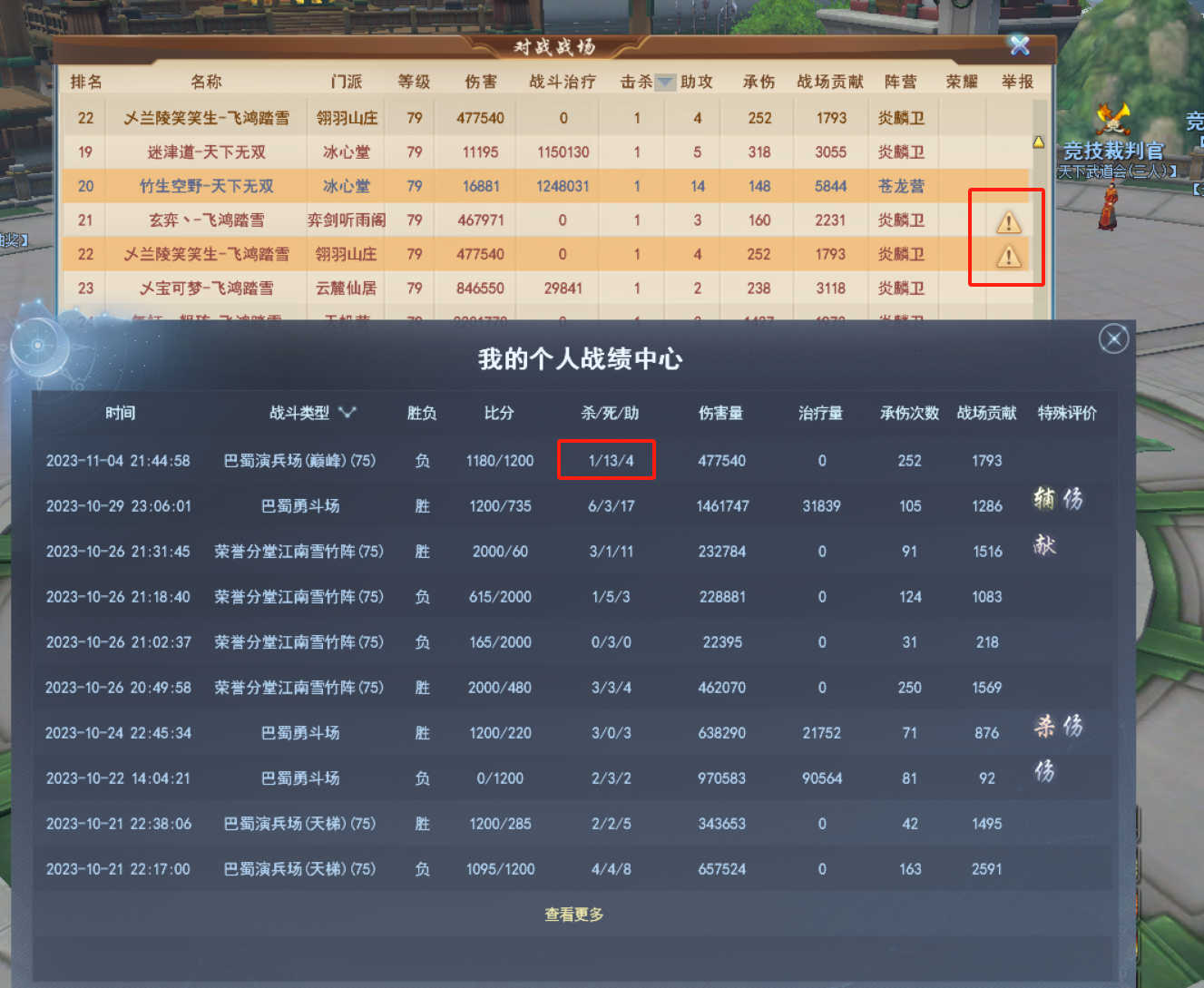Click the 伤 rating icon on 2023-10-22 record
The height and width of the screenshot is (988, 1204).
point(1045,771)
